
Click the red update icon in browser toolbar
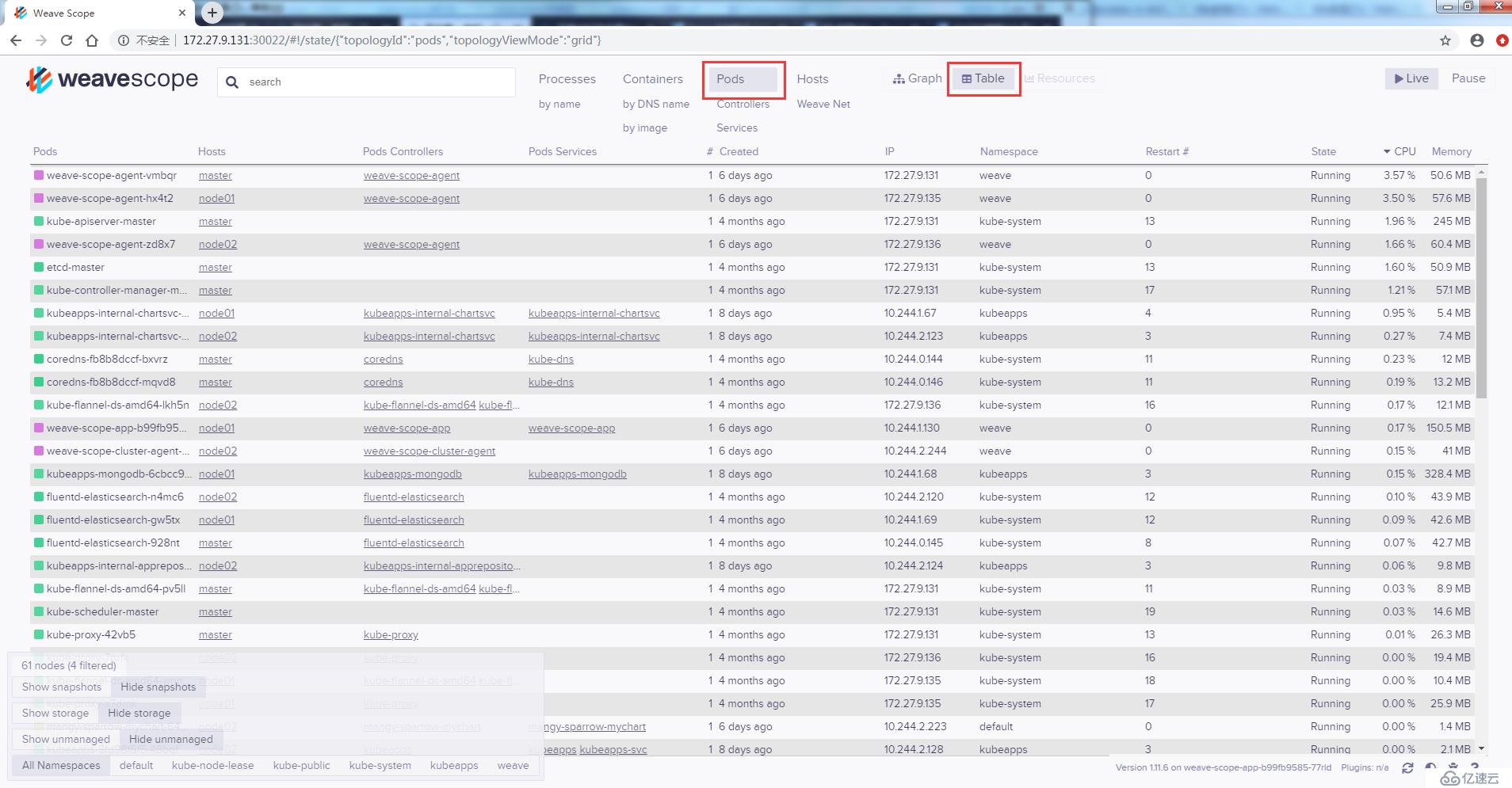[x=1502, y=40]
